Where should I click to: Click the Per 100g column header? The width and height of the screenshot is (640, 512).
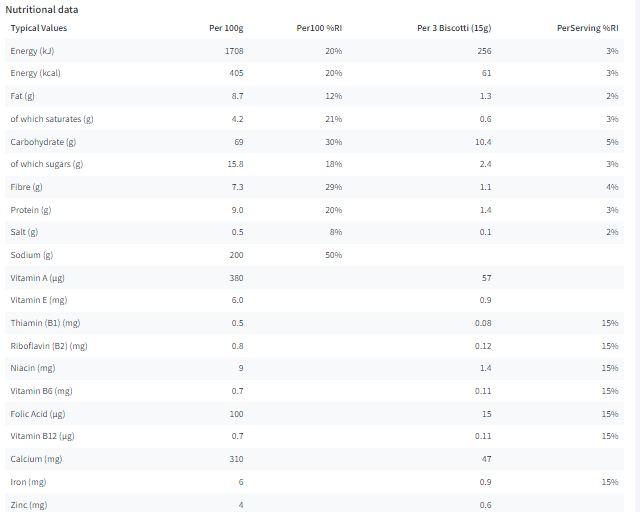(226, 28)
